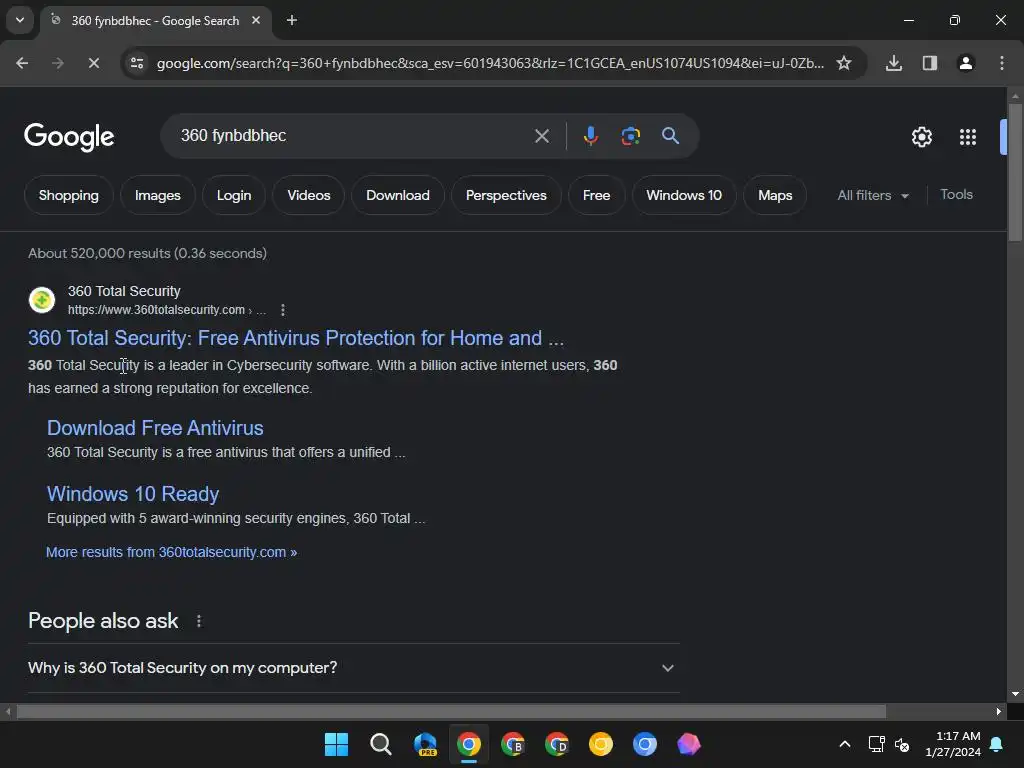Open a new browser tab
Screen dimensions: 1024x768
[292, 21]
